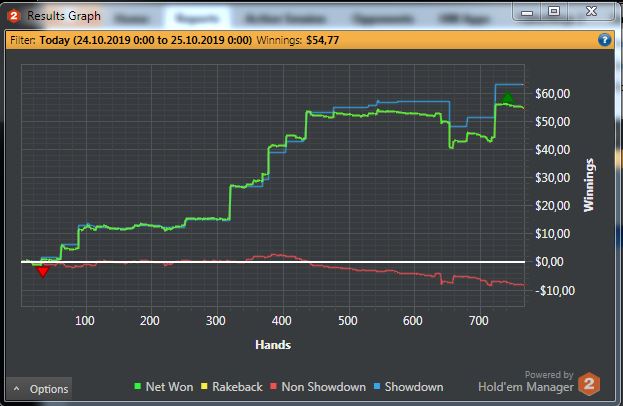Click the $10,00 y-axis label
623x406 pixels.
552,234
